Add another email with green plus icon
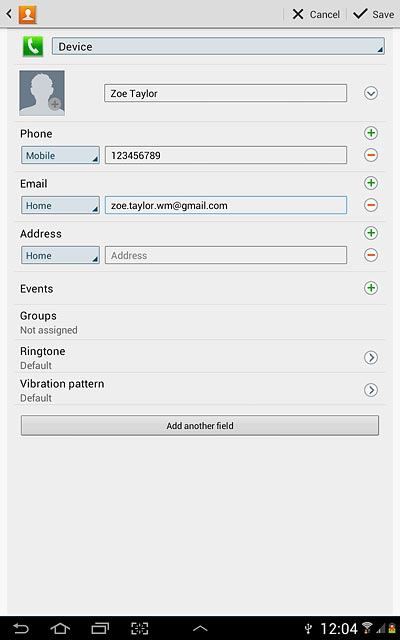 (371, 183)
